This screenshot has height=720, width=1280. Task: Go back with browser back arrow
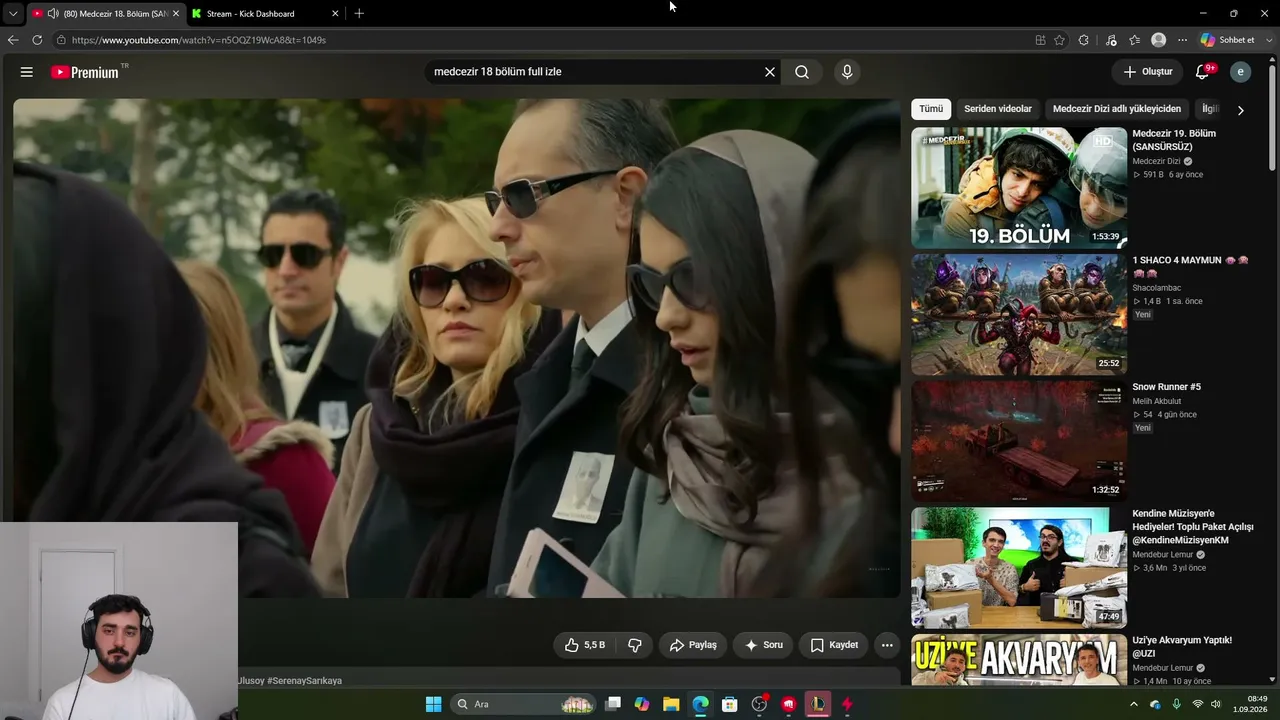(x=13, y=40)
